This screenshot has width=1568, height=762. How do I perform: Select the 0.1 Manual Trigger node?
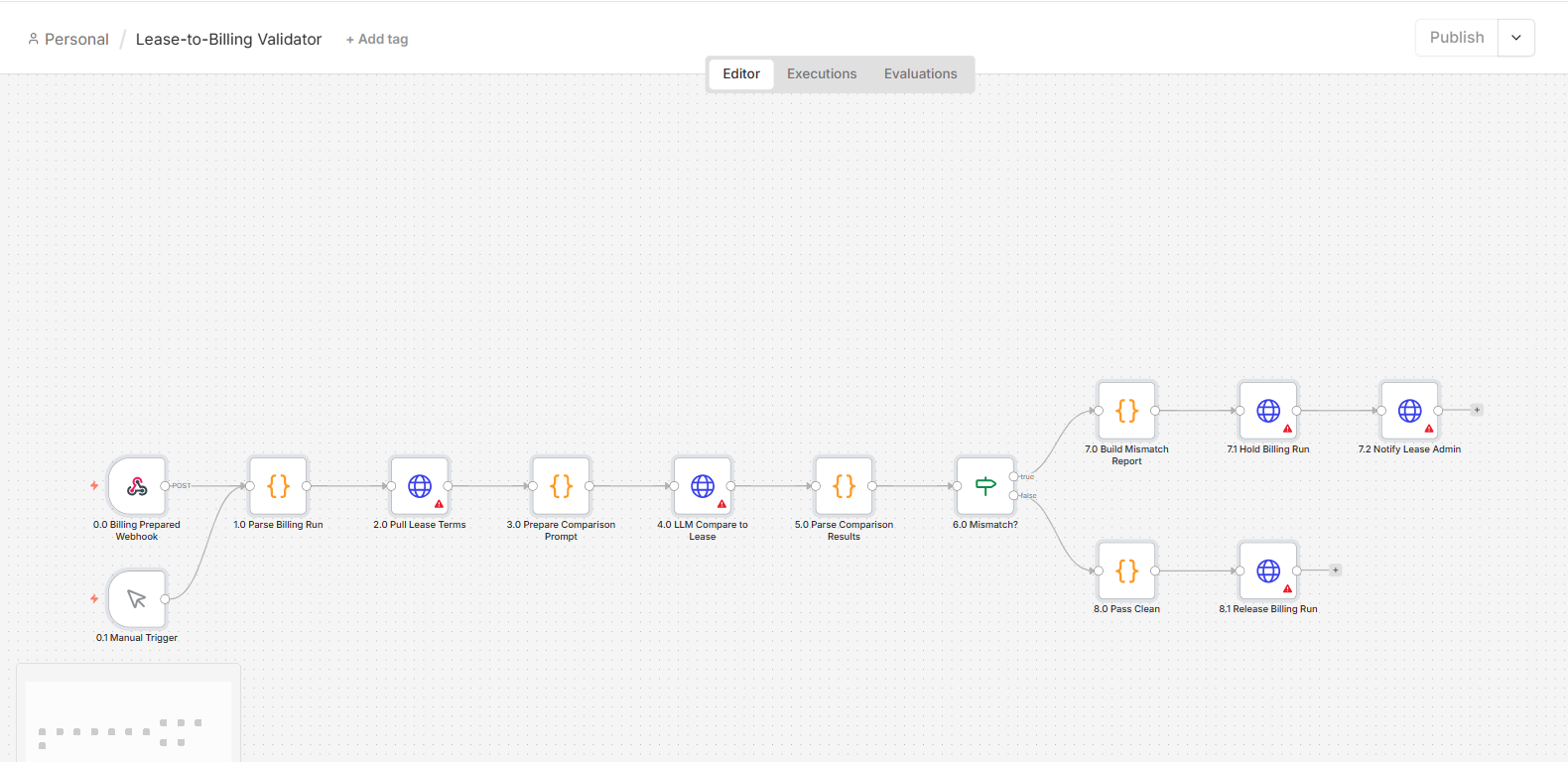point(137,599)
